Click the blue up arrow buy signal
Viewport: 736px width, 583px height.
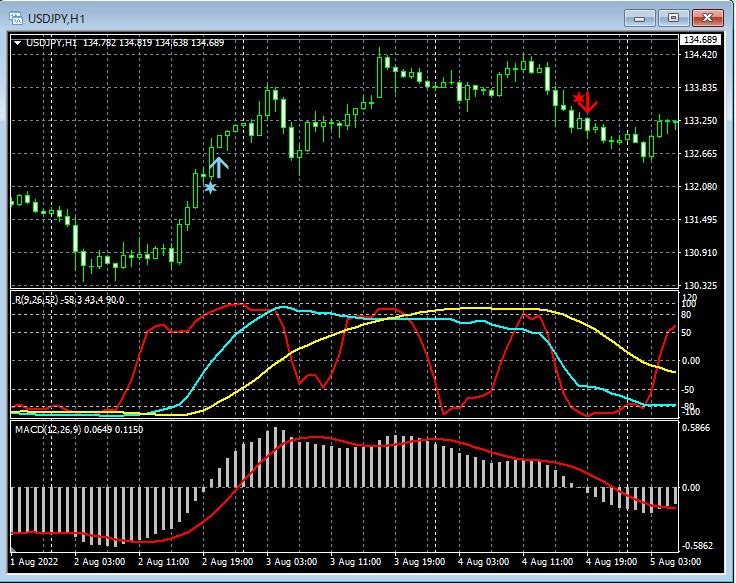218,166
